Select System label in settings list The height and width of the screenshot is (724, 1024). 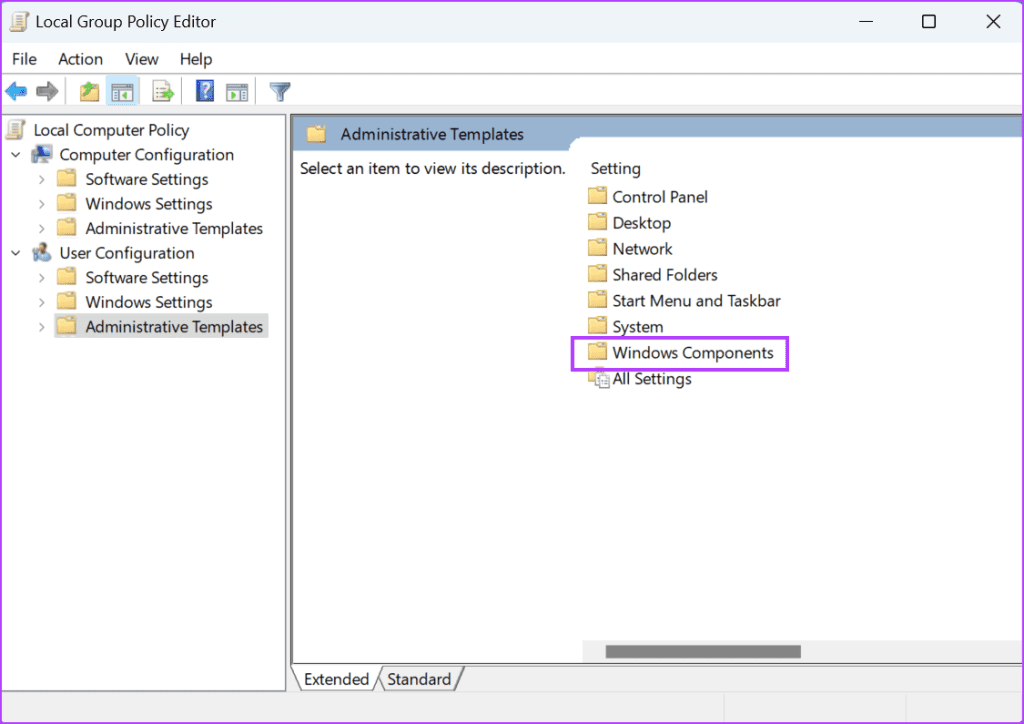click(637, 326)
